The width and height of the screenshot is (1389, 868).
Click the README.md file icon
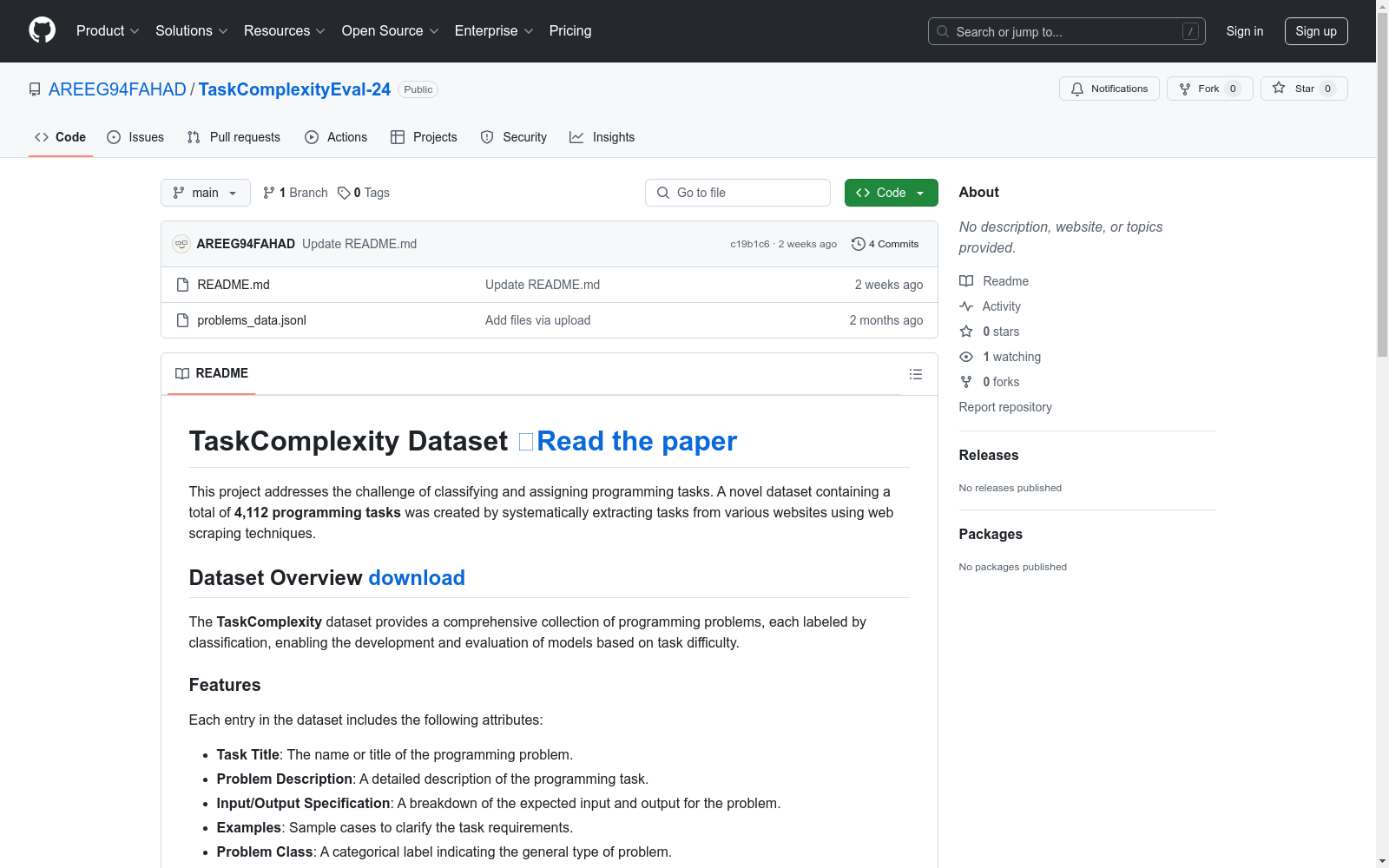pyautogui.click(x=182, y=285)
